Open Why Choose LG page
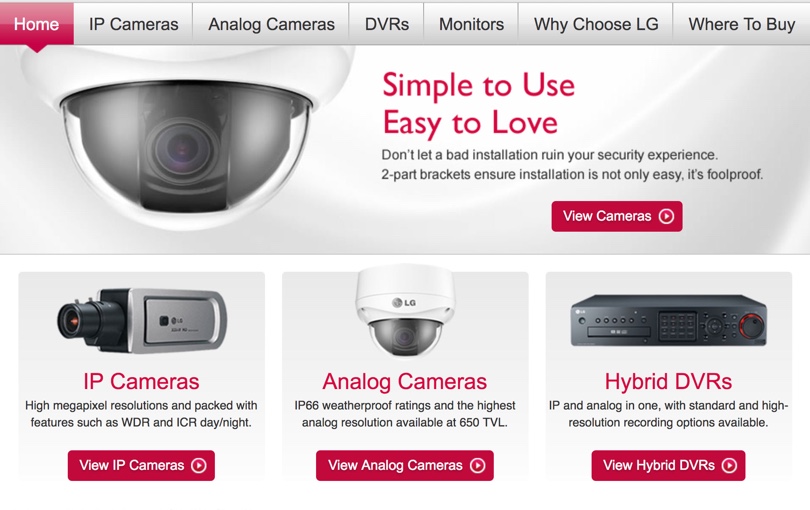Viewport: 810px width, 510px height. pos(596,24)
